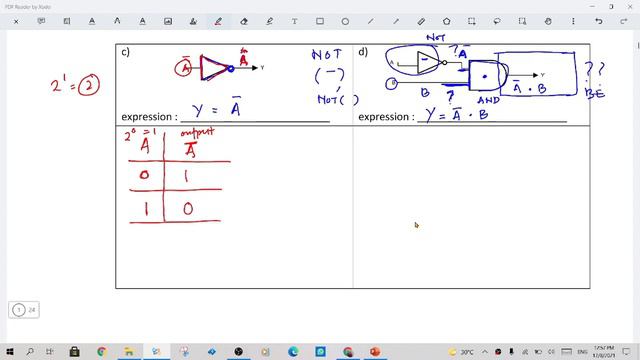Open PowerPoint from the taskbar
Viewport: 640px width, 360px height.
click(x=375, y=351)
